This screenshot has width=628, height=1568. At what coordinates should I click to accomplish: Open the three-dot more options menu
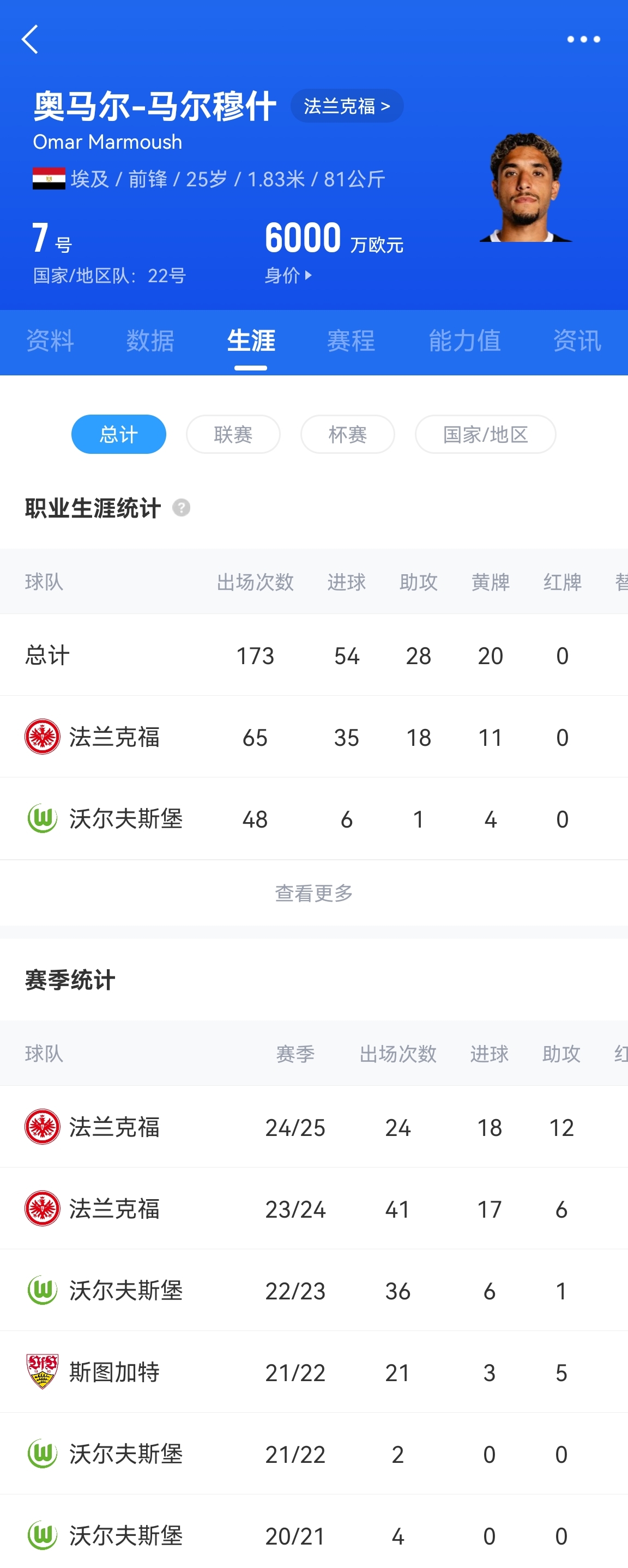point(583,40)
